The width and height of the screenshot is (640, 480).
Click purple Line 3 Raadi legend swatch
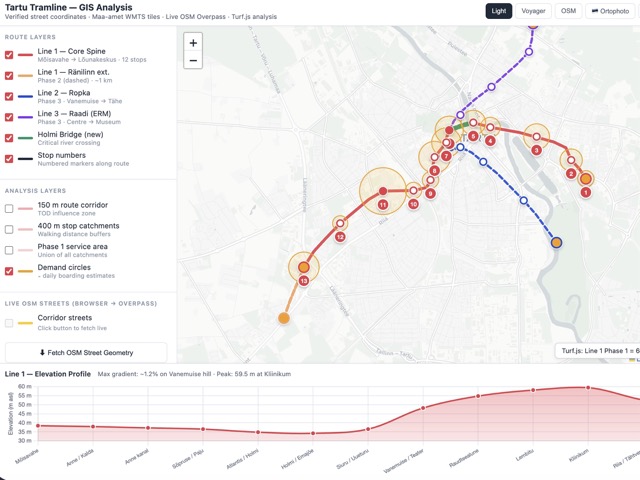pos(25,118)
